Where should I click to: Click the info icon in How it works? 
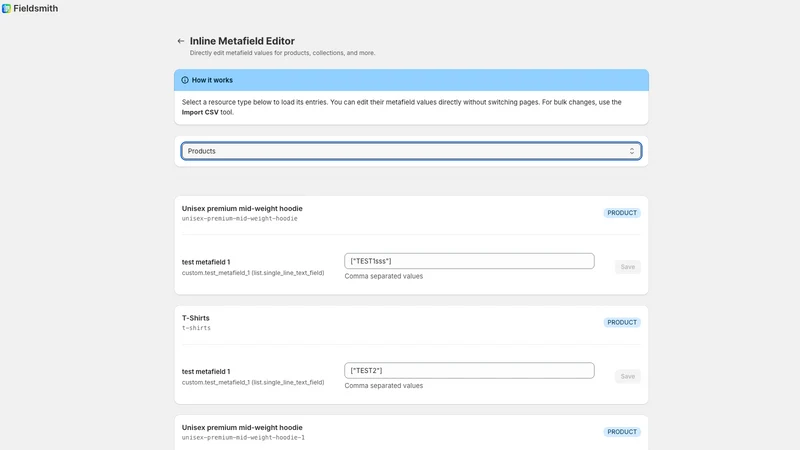pos(185,80)
